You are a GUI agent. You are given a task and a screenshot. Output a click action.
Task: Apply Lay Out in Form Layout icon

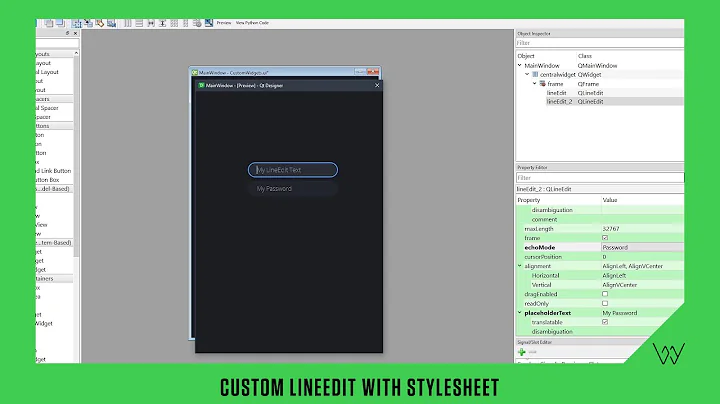(x=186, y=23)
